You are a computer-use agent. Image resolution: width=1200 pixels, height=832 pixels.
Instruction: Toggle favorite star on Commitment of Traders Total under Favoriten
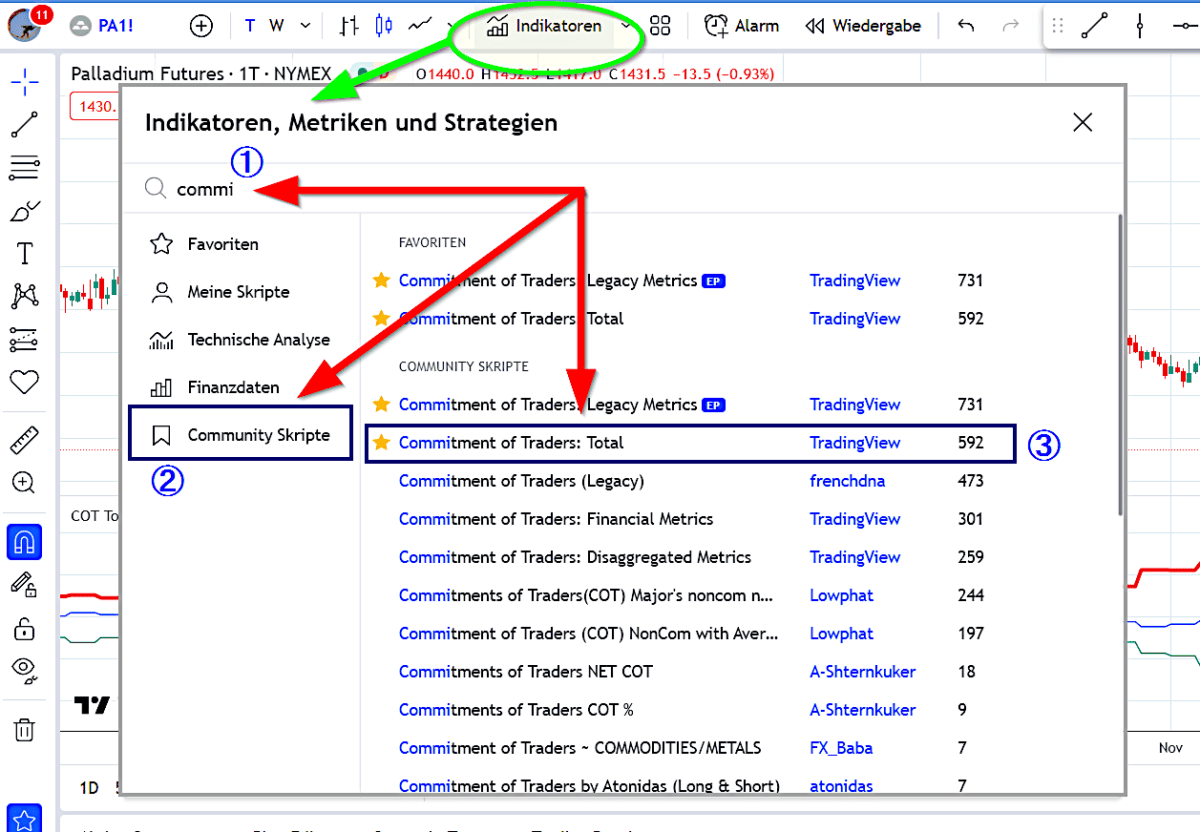(x=381, y=318)
